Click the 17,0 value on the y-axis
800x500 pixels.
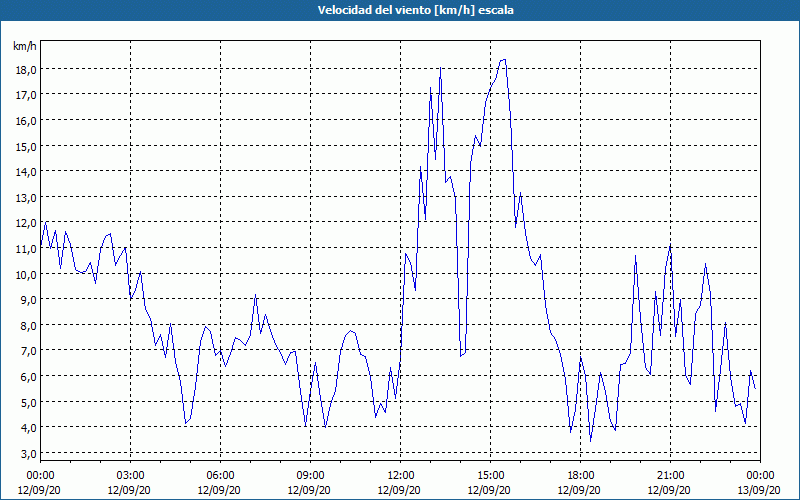pos(26,95)
